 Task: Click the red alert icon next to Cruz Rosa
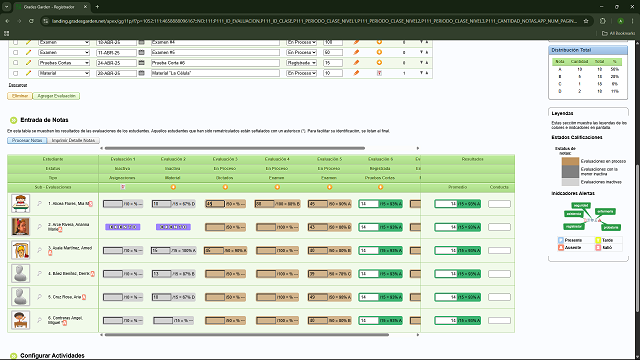84,297
